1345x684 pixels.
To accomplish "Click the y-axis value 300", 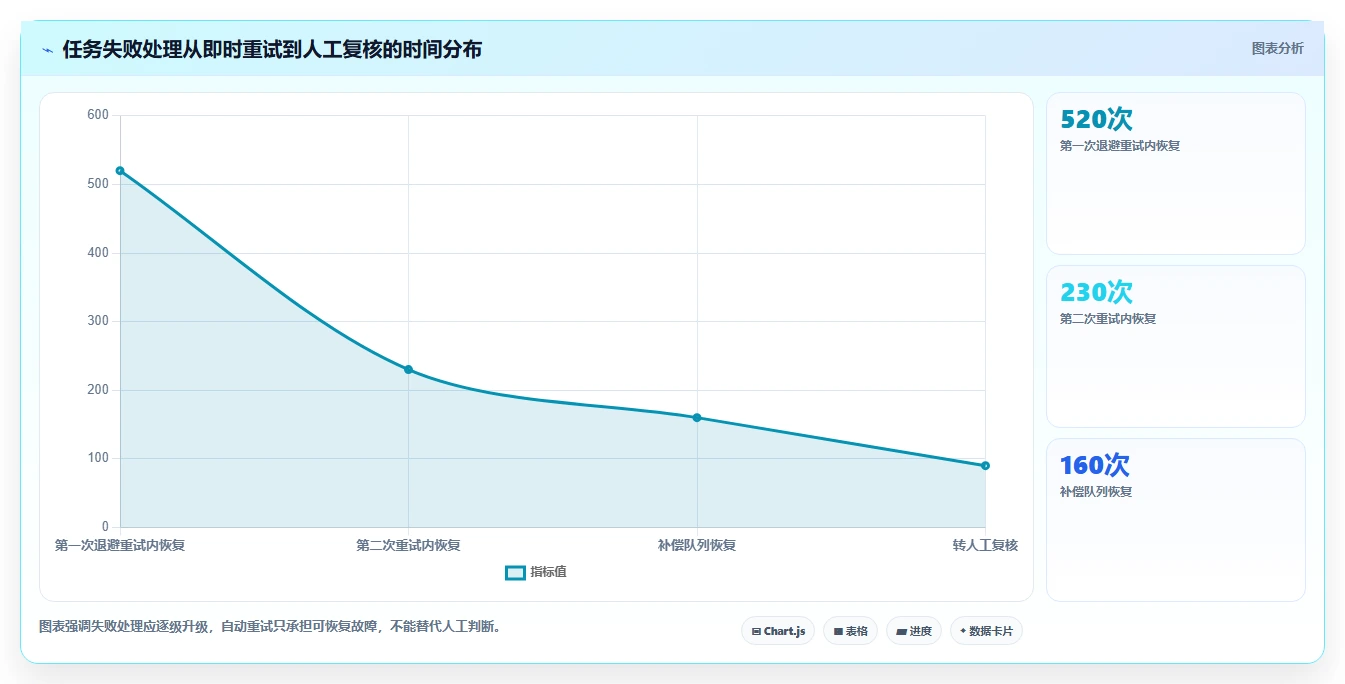I will point(98,321).
